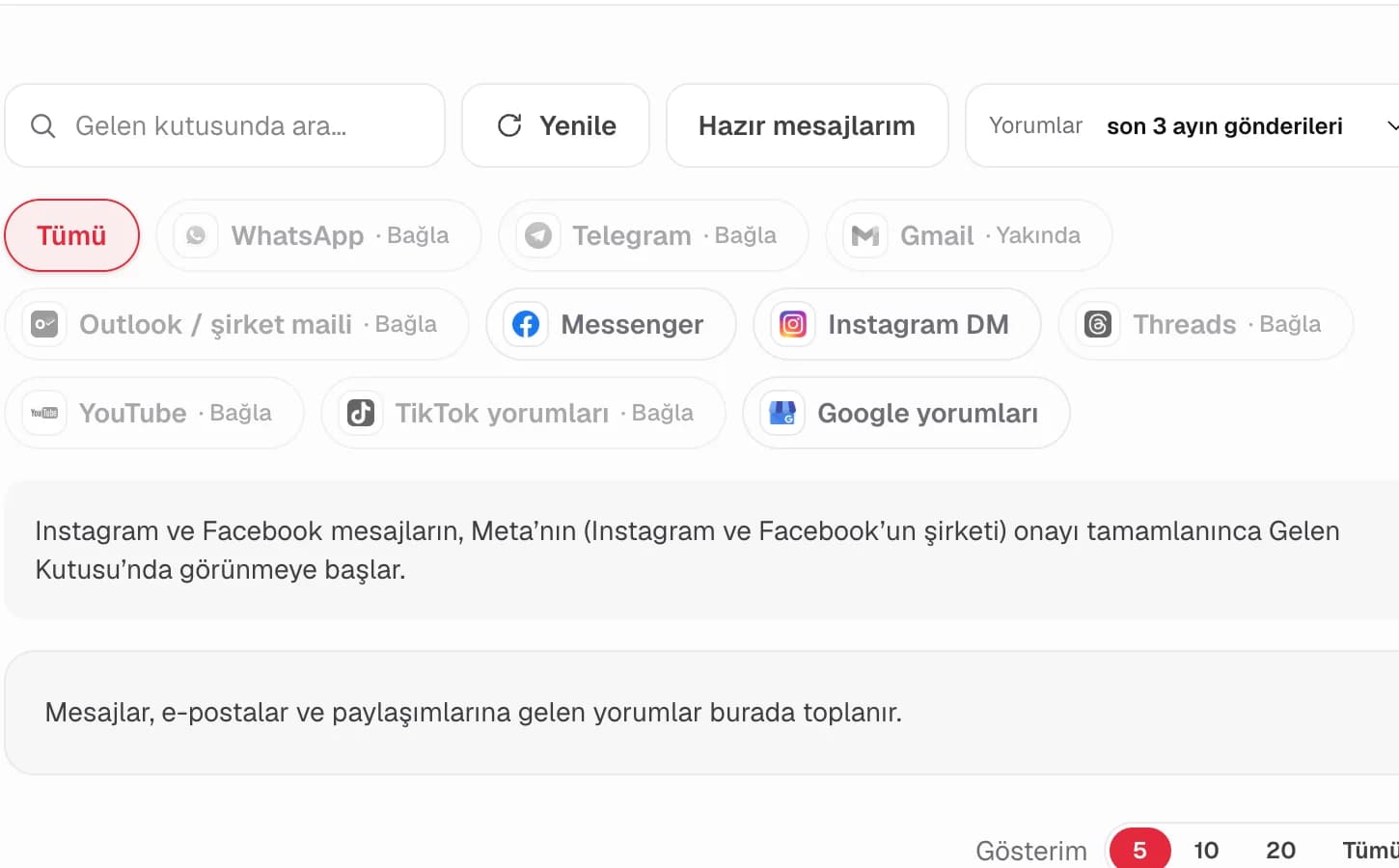The height and width of the screenshot is (868, 1399).
Task: Select the Tümü channel filter
Action: tap(71, 235)
